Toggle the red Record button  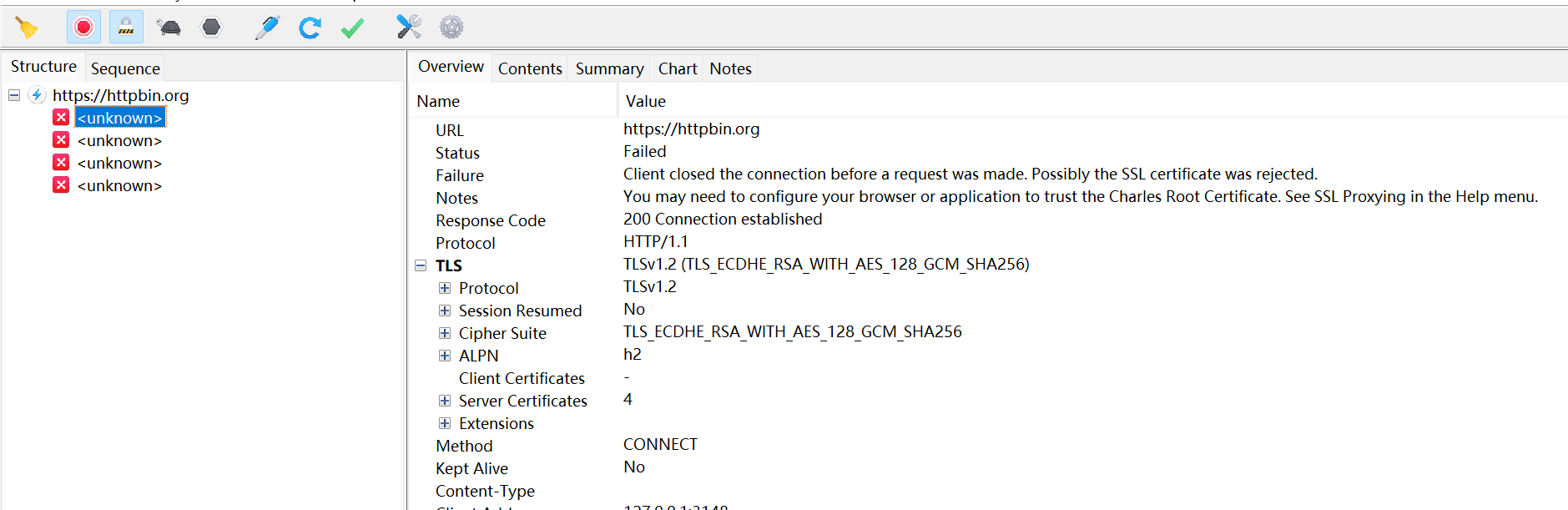[x=83, y=28]
